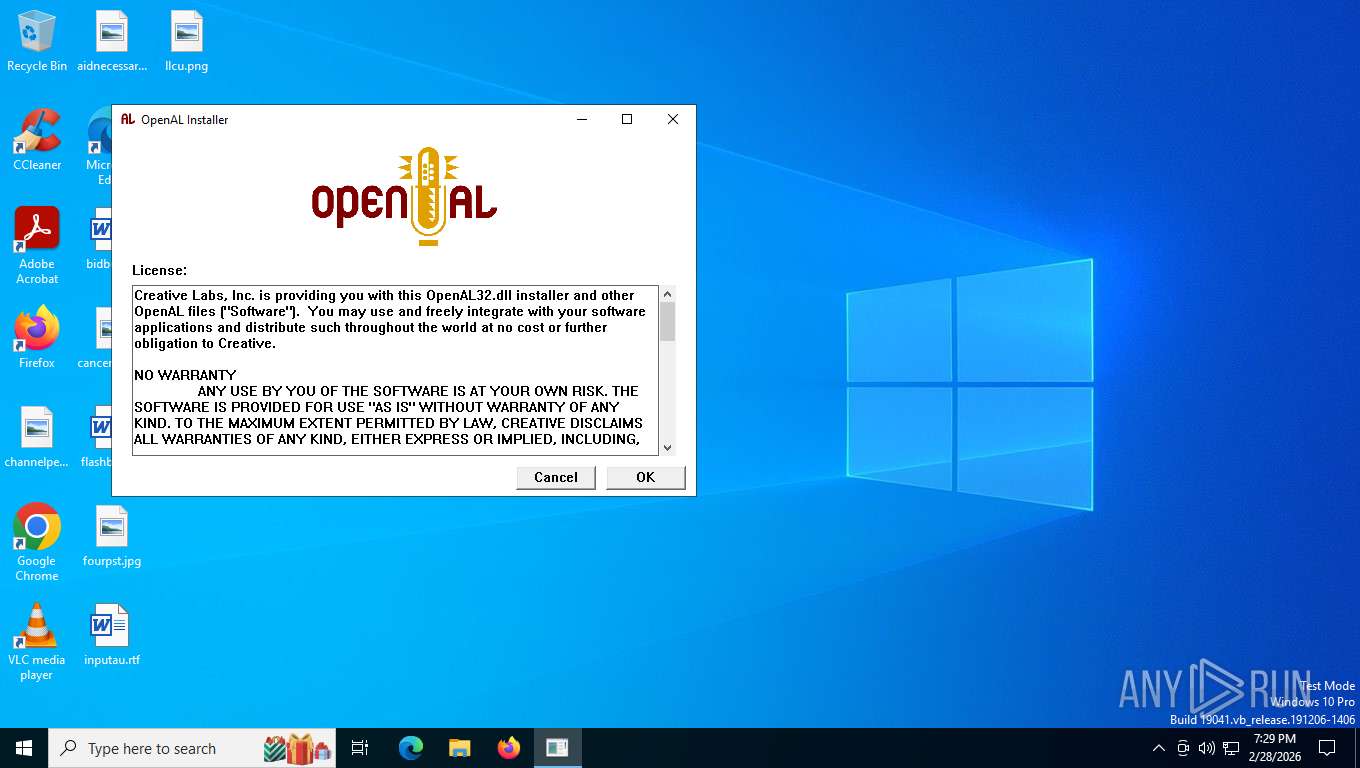Viewport: 1360px width, 768px height.
Task: Launch Firefox from the taskbar
Action: (x=509, y=748)
